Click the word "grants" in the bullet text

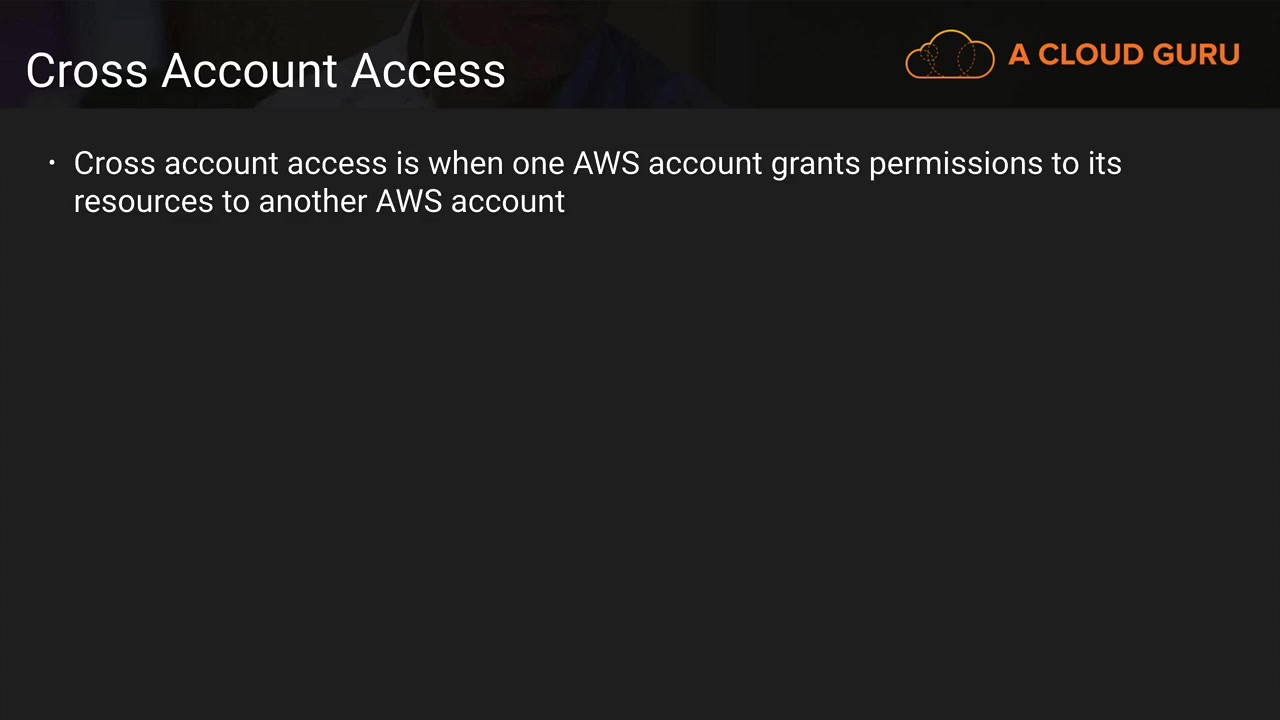point(815,163)
